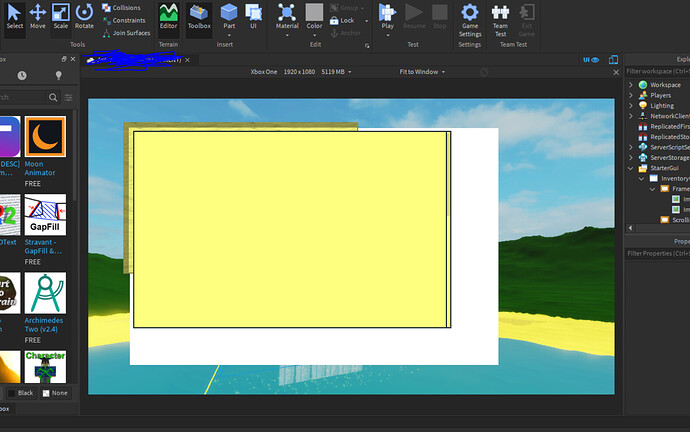Undock the Toolbox panel

pos(64,59)
